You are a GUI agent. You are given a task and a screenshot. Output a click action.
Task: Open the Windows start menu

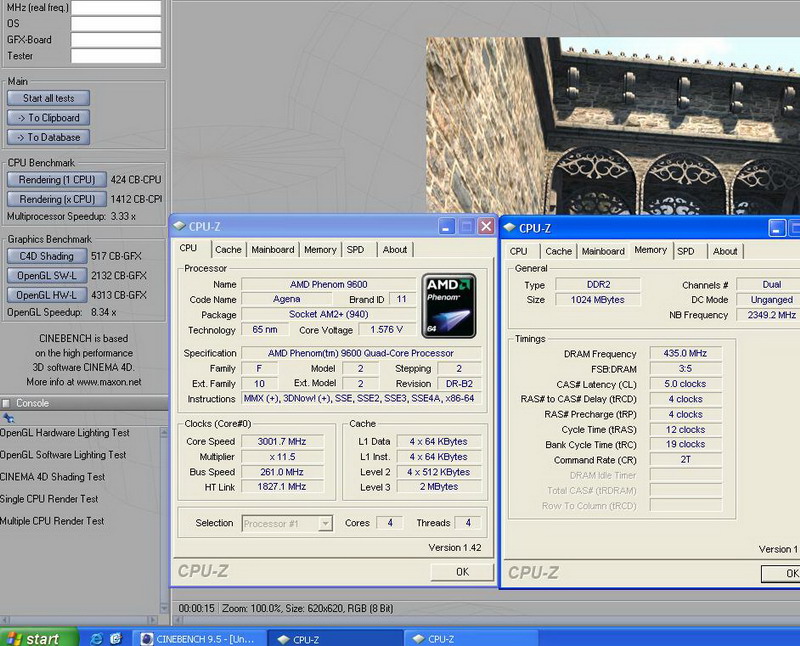39,638
